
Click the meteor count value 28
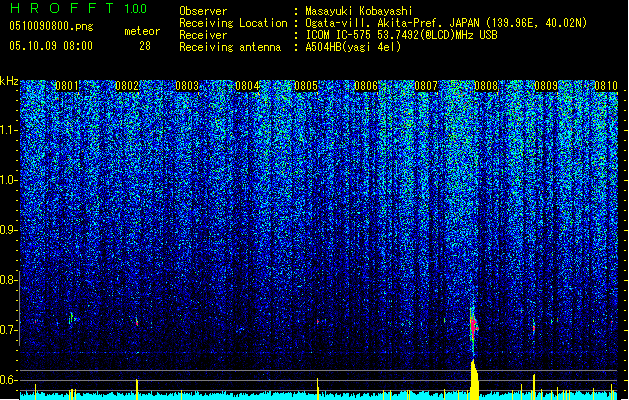click(145, 46)
